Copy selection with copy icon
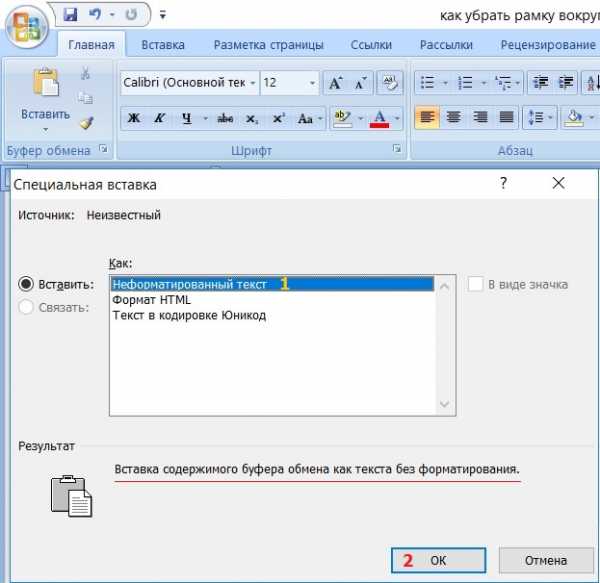Viewport: 600px width, 583px height. 85,98
